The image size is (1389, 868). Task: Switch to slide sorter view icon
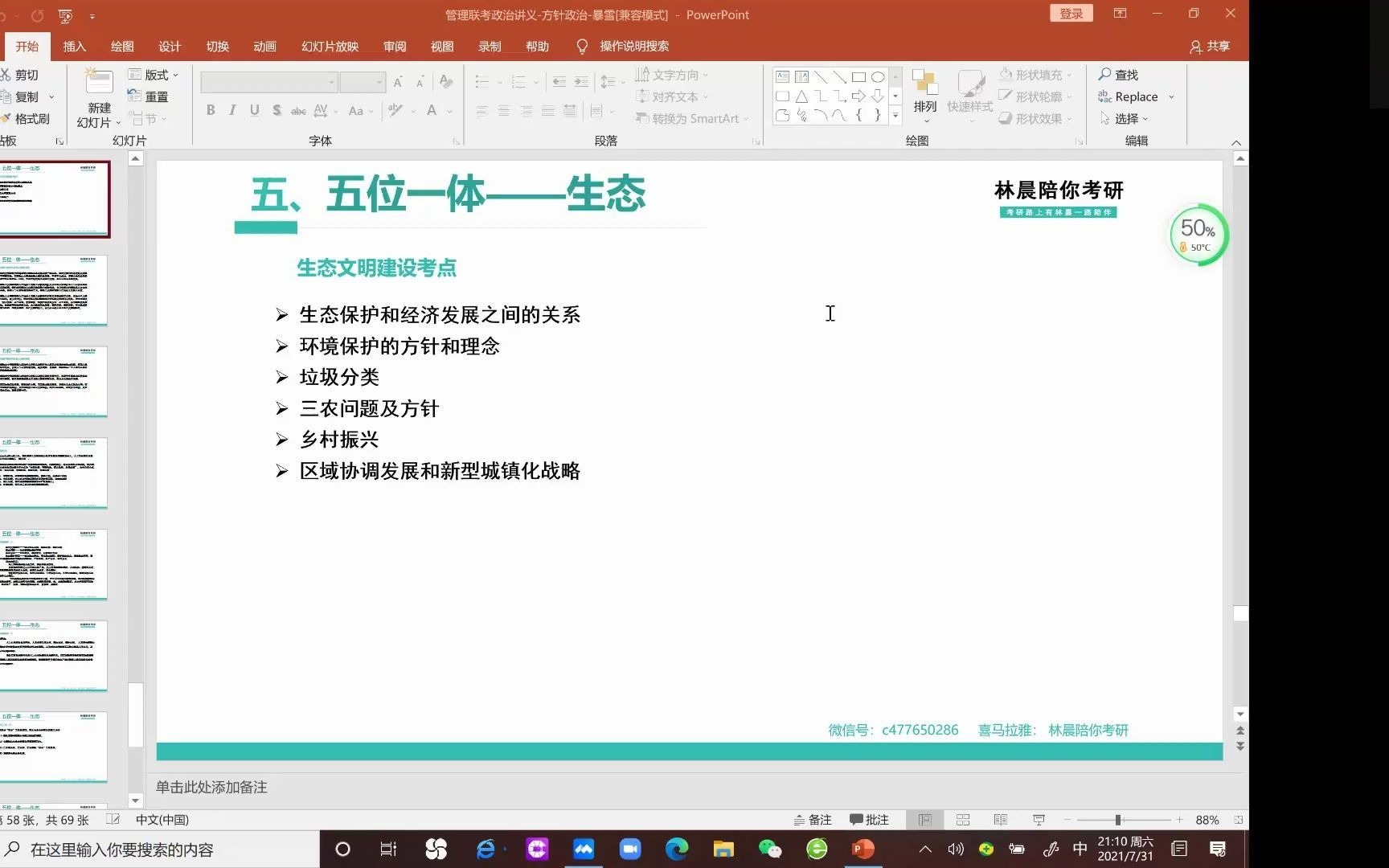(962, 819)
